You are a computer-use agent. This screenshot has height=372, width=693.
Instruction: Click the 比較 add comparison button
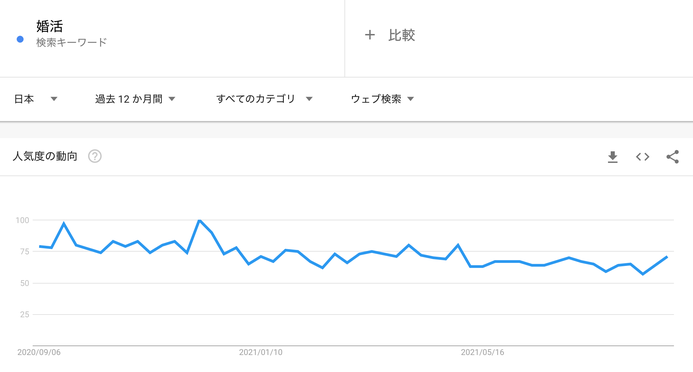[390, 35]
